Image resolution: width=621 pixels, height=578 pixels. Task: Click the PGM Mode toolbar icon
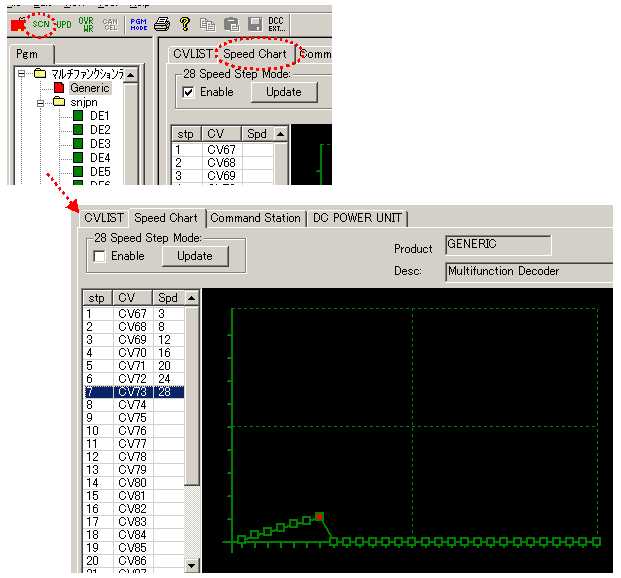click(x=138, y=21)
